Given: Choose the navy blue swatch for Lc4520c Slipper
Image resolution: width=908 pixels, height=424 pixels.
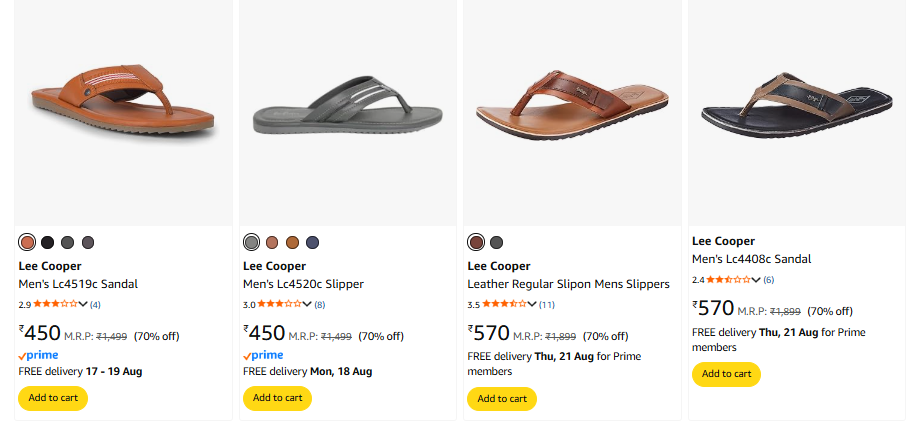Looking at the screenshot, I should tap(312, 242).
